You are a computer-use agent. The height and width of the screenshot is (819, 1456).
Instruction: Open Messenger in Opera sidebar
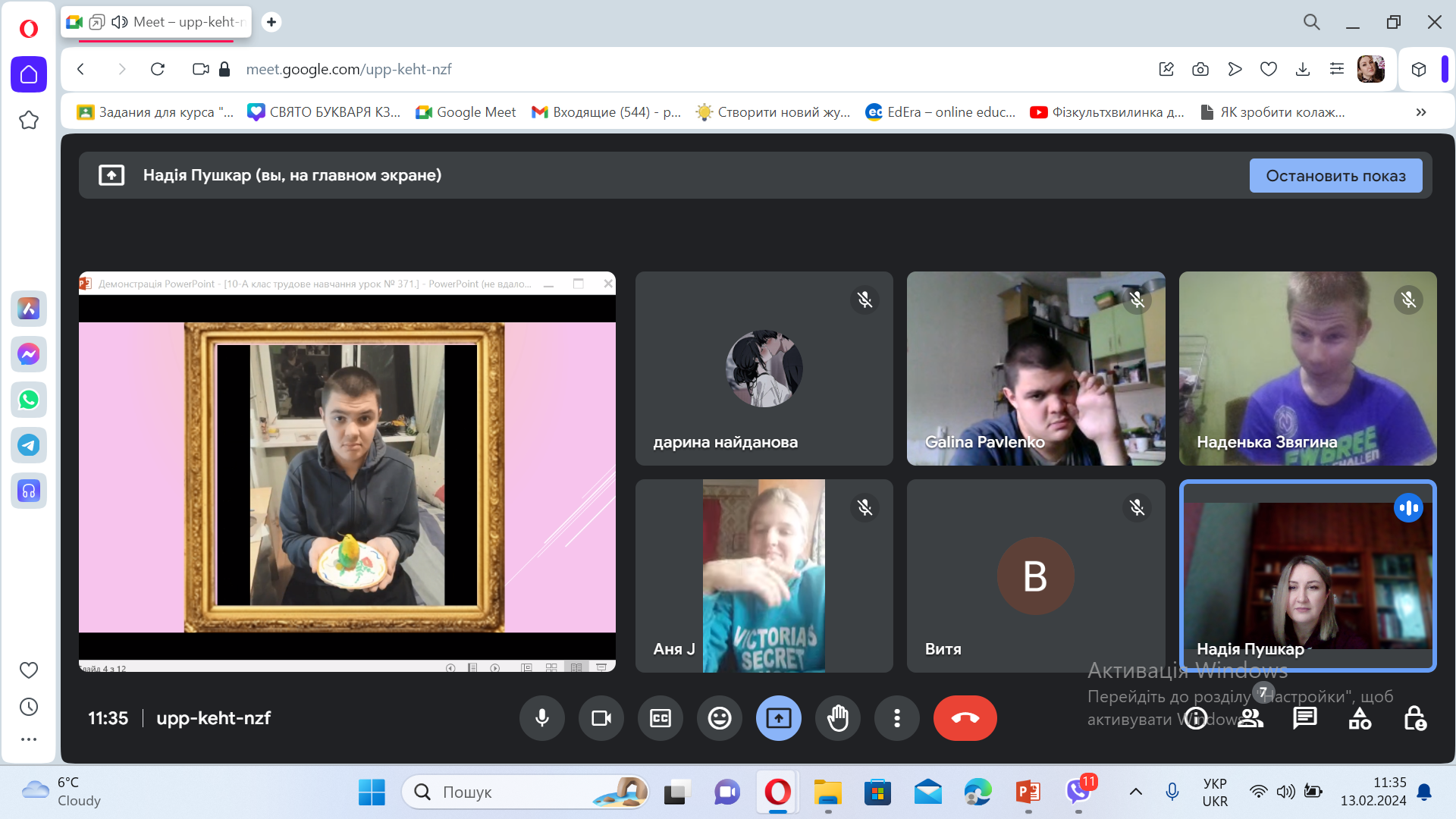(x=29, y=354)
